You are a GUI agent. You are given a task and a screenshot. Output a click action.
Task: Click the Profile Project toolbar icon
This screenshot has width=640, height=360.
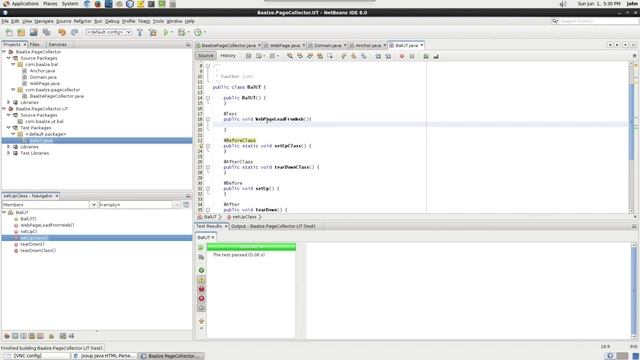click(x=198, y=32)
